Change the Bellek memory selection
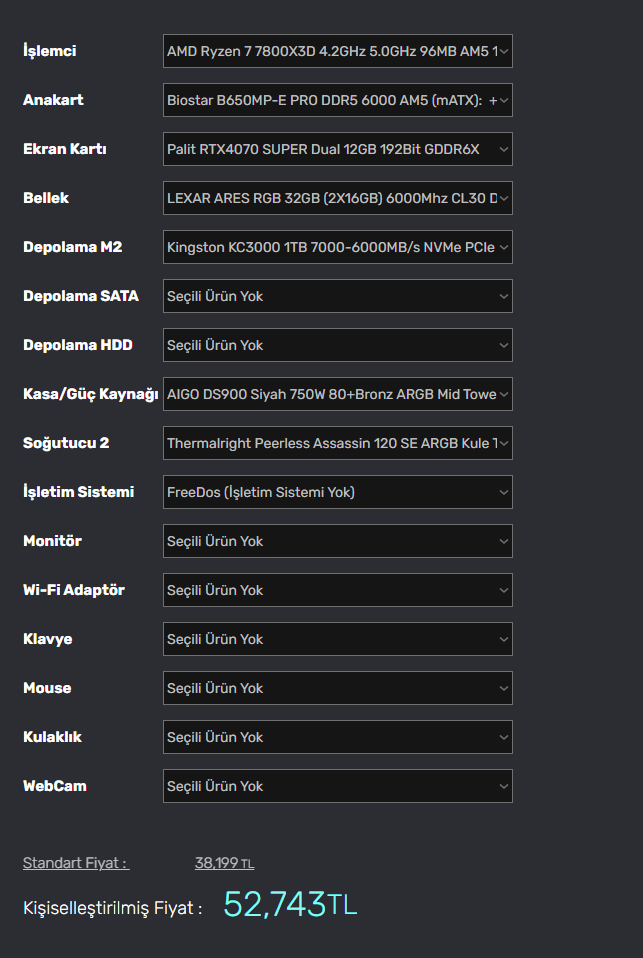Image resolution: width=643 pixels, height=958 pixels. click(337, 198)
